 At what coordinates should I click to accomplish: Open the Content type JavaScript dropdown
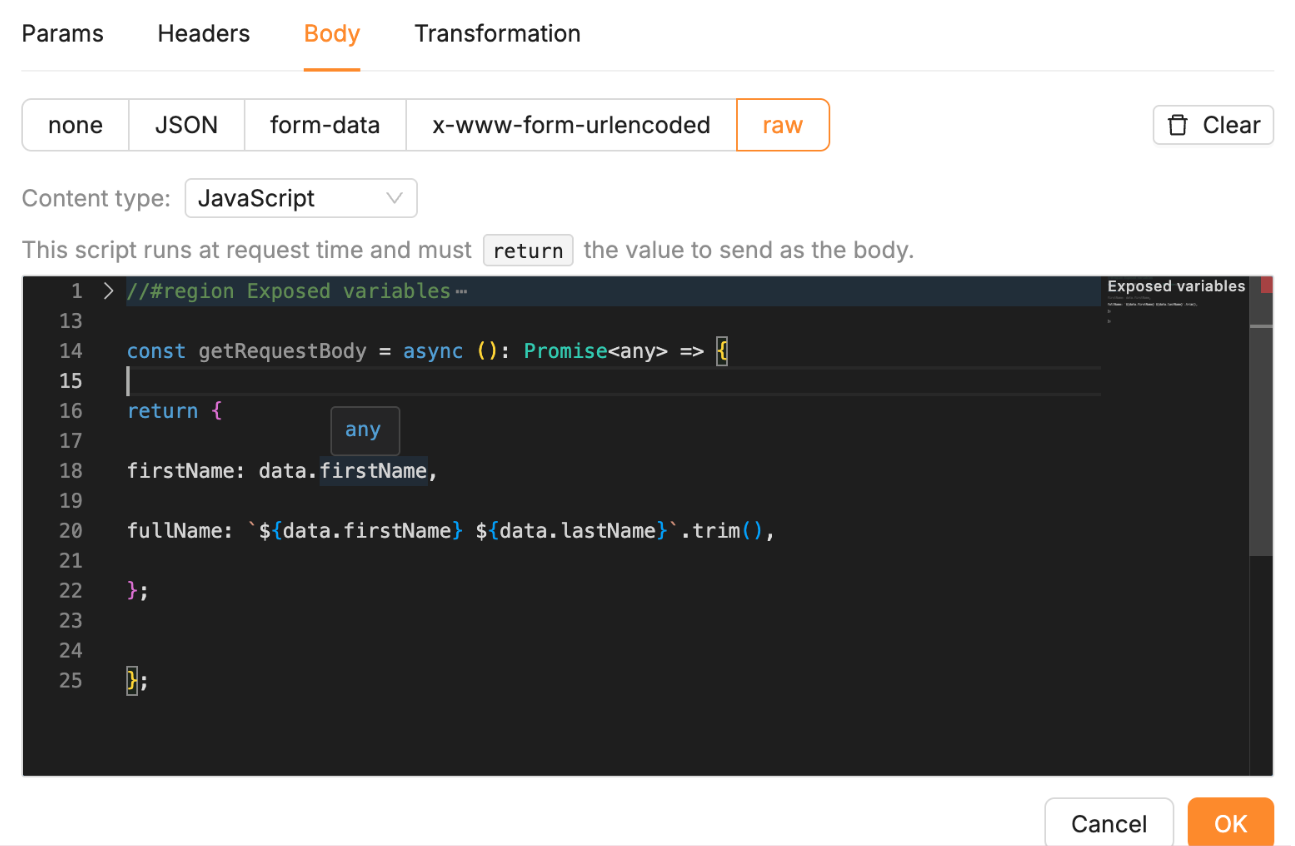(x=301, y=198)
